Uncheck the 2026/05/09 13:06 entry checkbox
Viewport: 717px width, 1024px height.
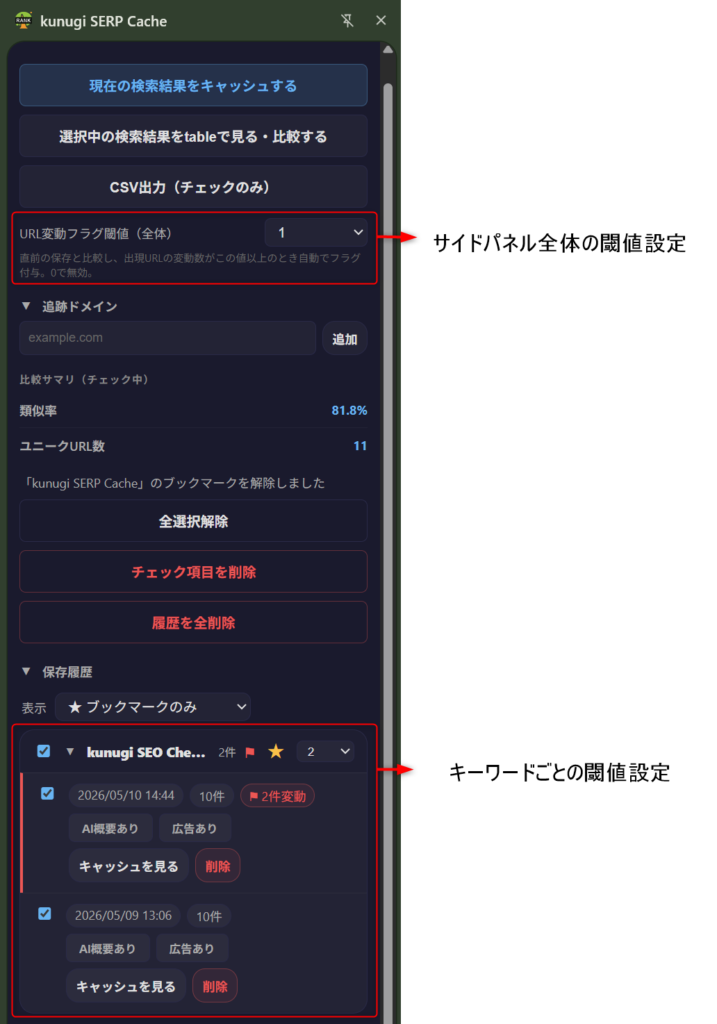click(44, 914)
